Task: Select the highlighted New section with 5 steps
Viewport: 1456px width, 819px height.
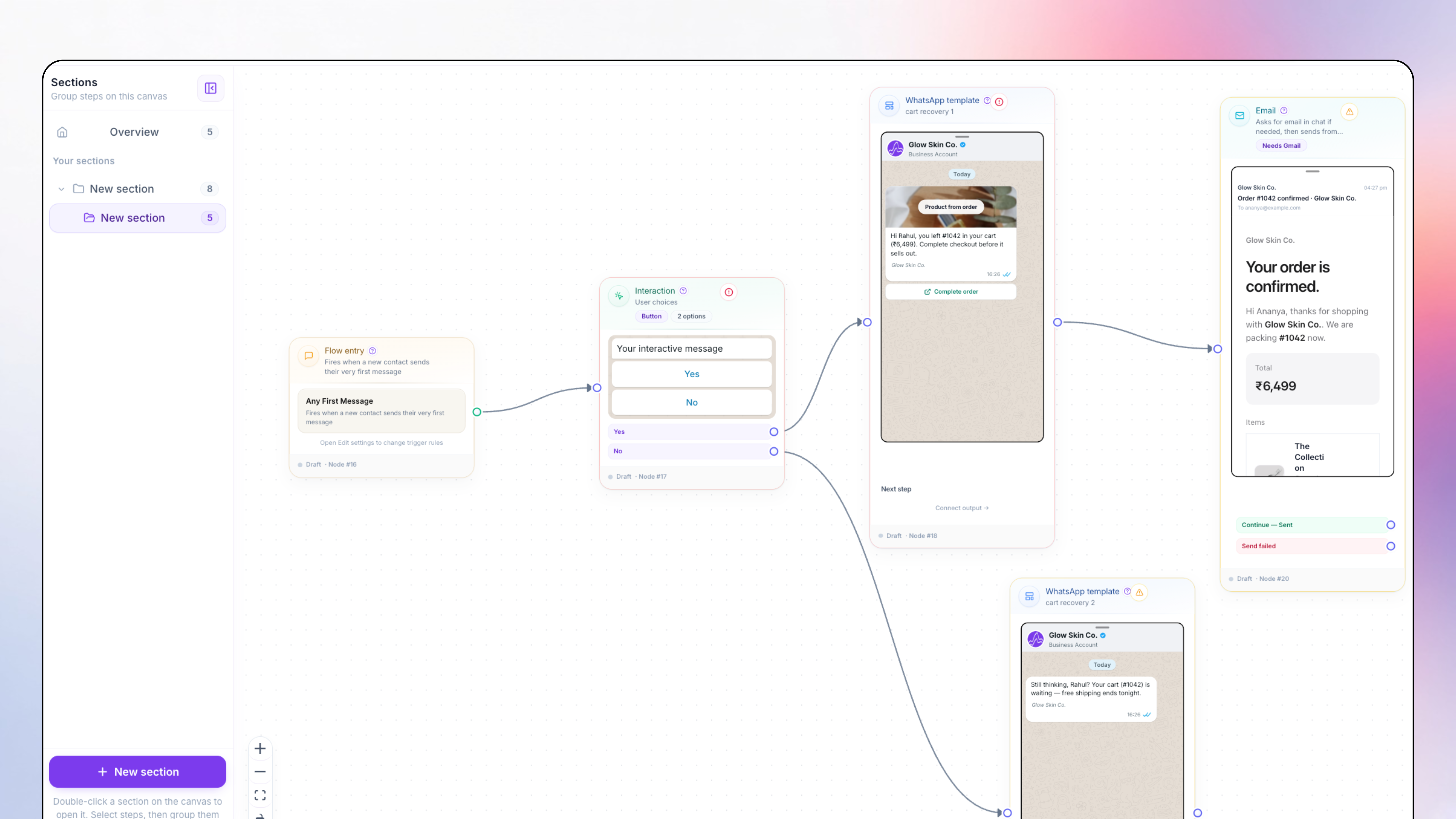Action: tap(138, 218)
